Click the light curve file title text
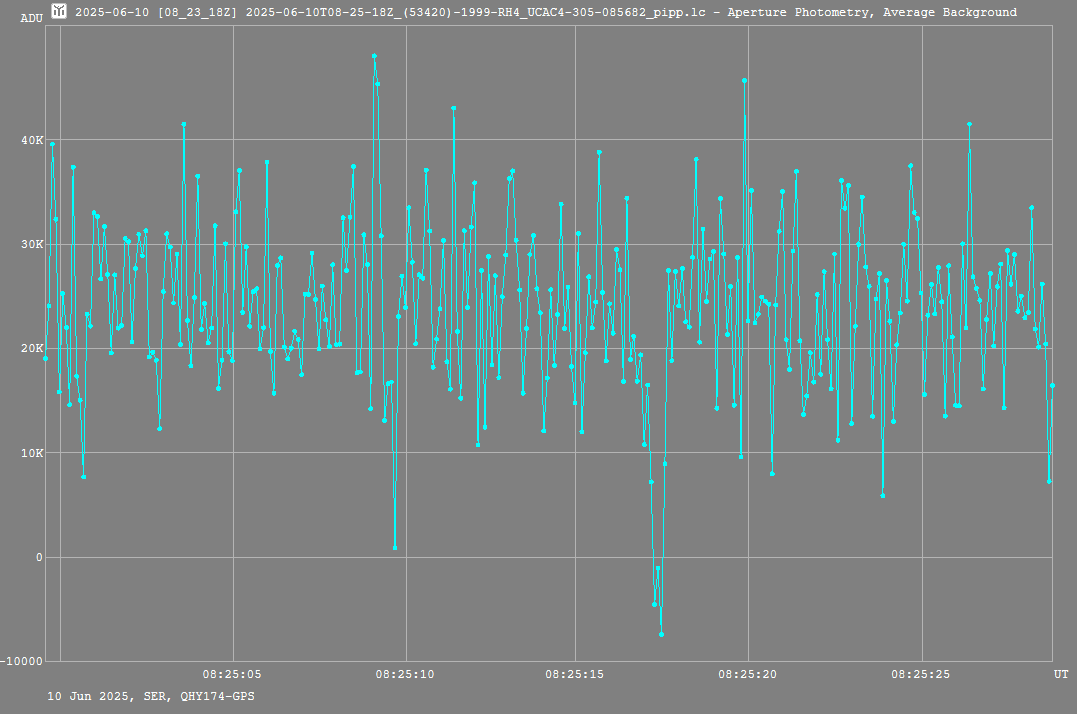This screenshot has width=1077, height=714. click(545, 12)
